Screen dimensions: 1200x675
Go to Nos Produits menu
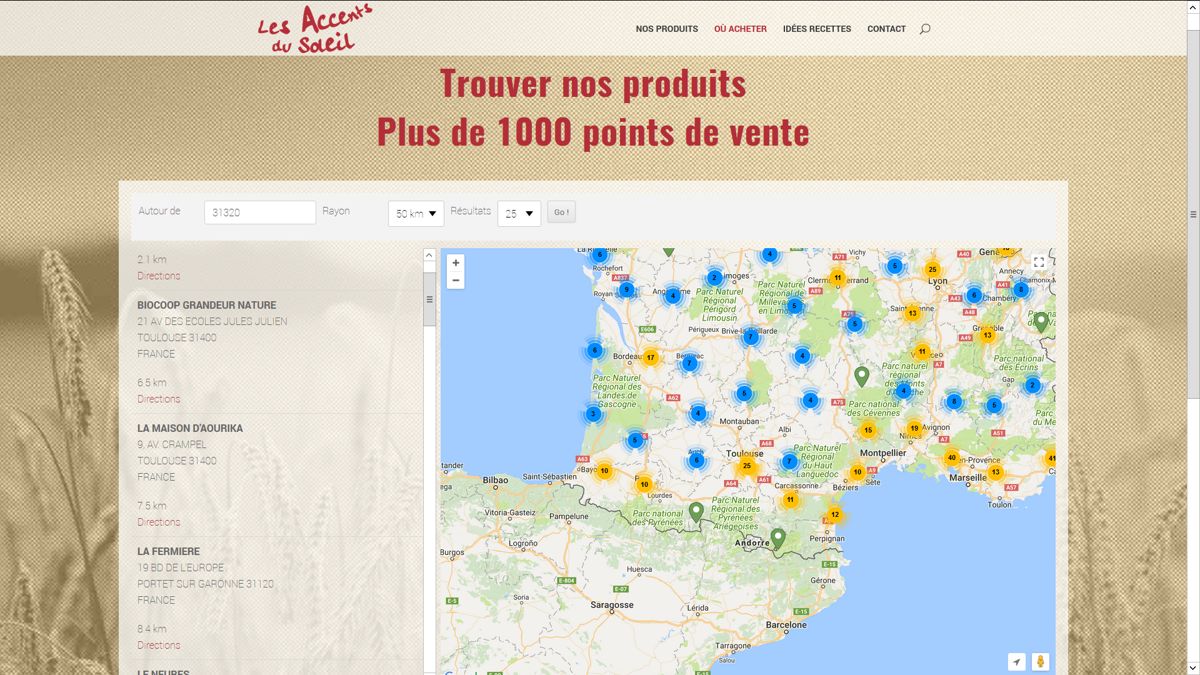pyautogui.click(x=667, y=29)
